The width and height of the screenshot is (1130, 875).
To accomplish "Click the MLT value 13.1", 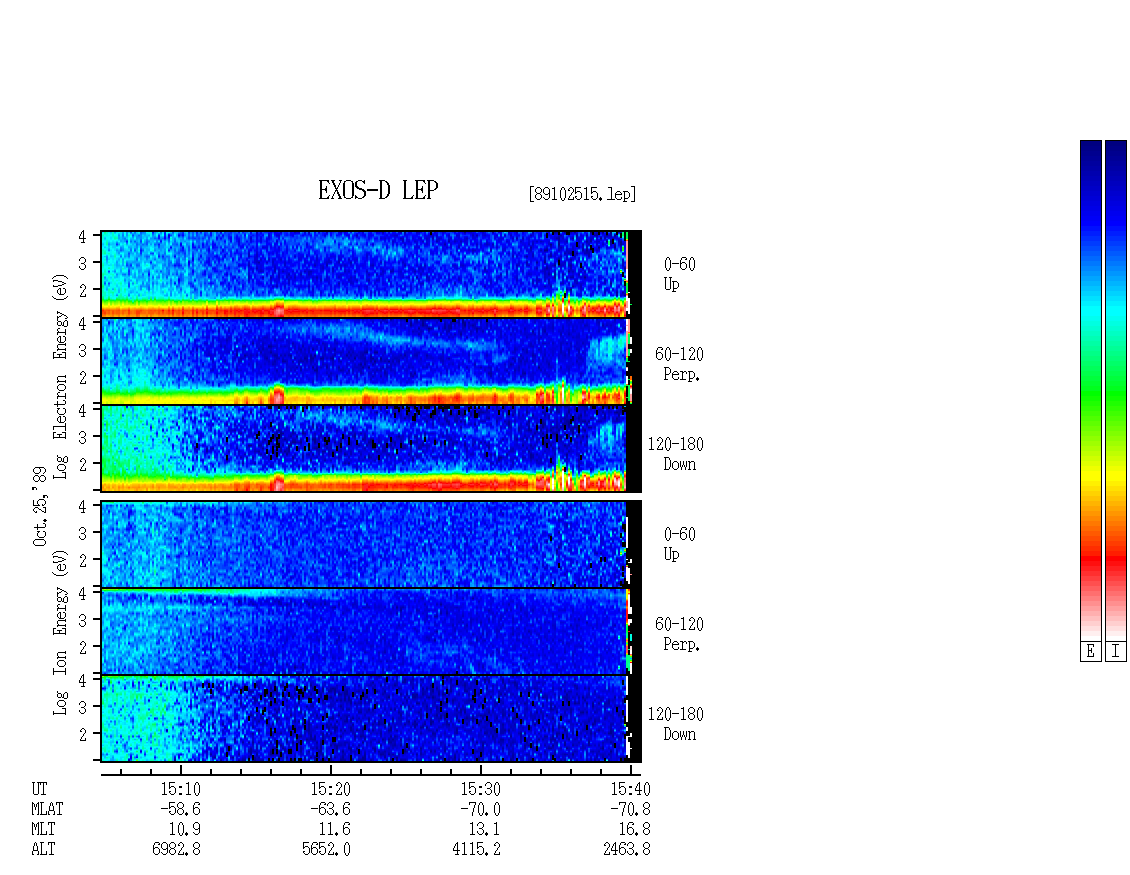I will pos(484,830).
